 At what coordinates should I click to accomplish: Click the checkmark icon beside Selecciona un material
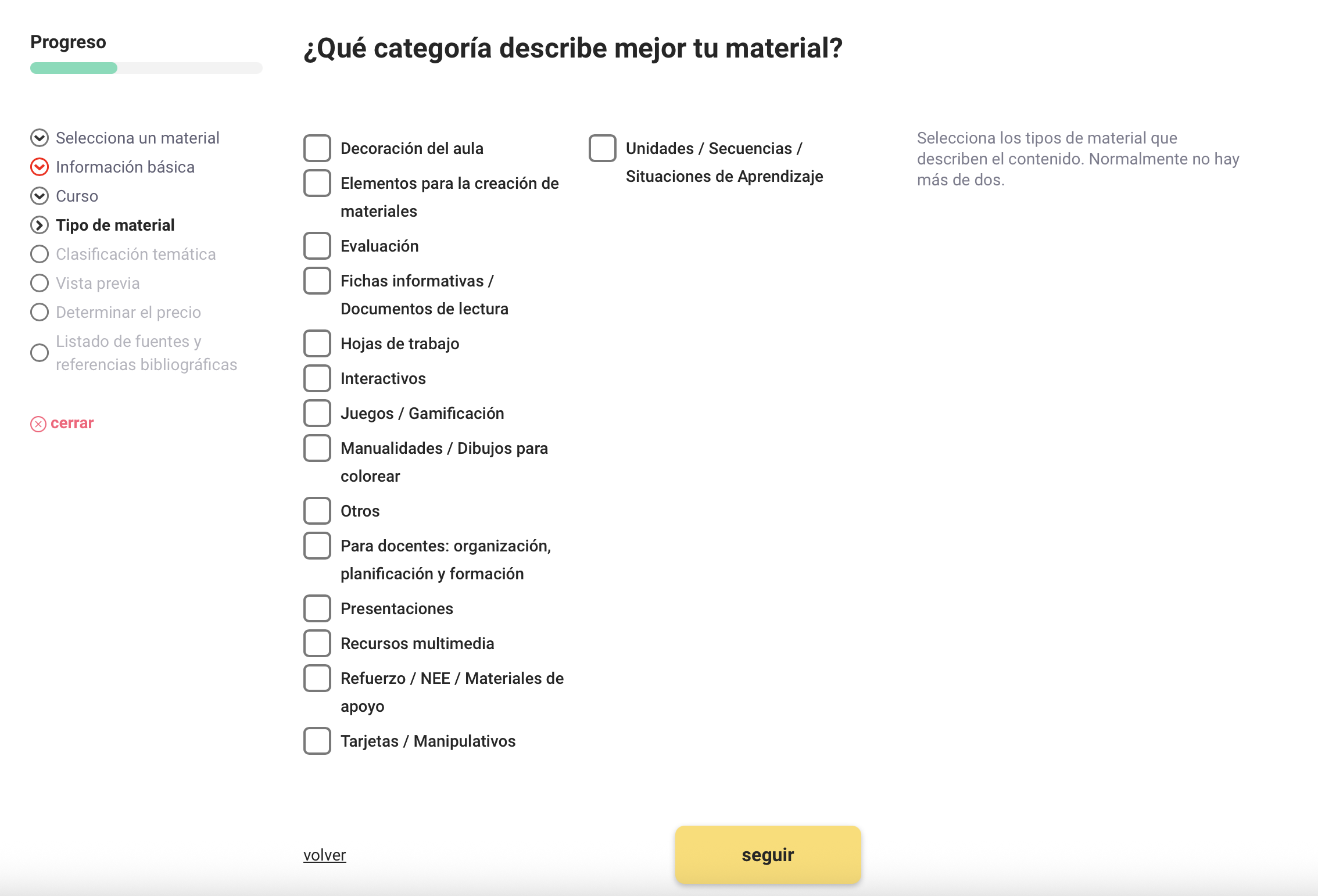[x=40, y=138]
